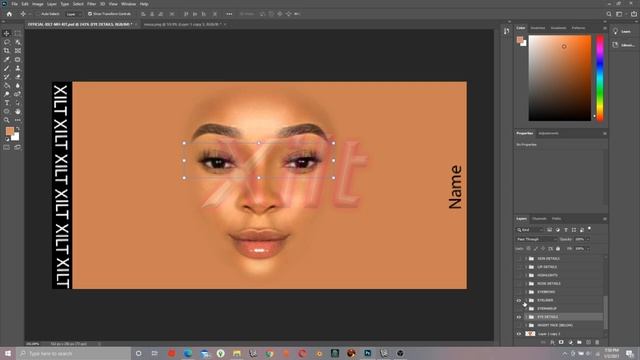Click the Libraries panel button

(623, 45)
